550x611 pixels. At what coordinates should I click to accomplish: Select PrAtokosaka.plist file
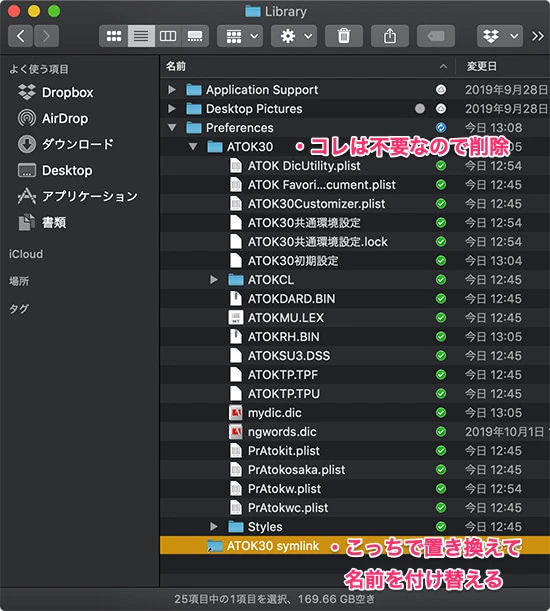click(297, 470)
